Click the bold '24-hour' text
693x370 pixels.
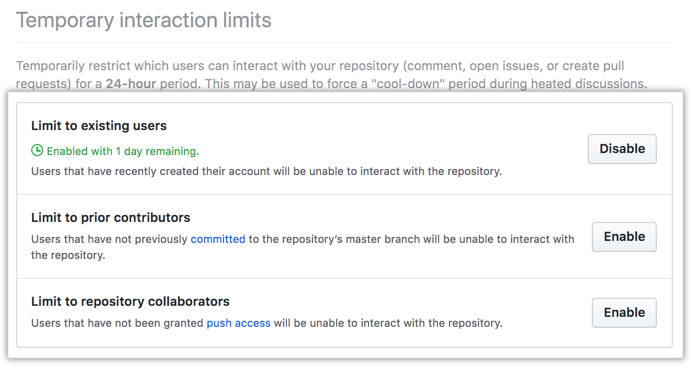[131, 84]
